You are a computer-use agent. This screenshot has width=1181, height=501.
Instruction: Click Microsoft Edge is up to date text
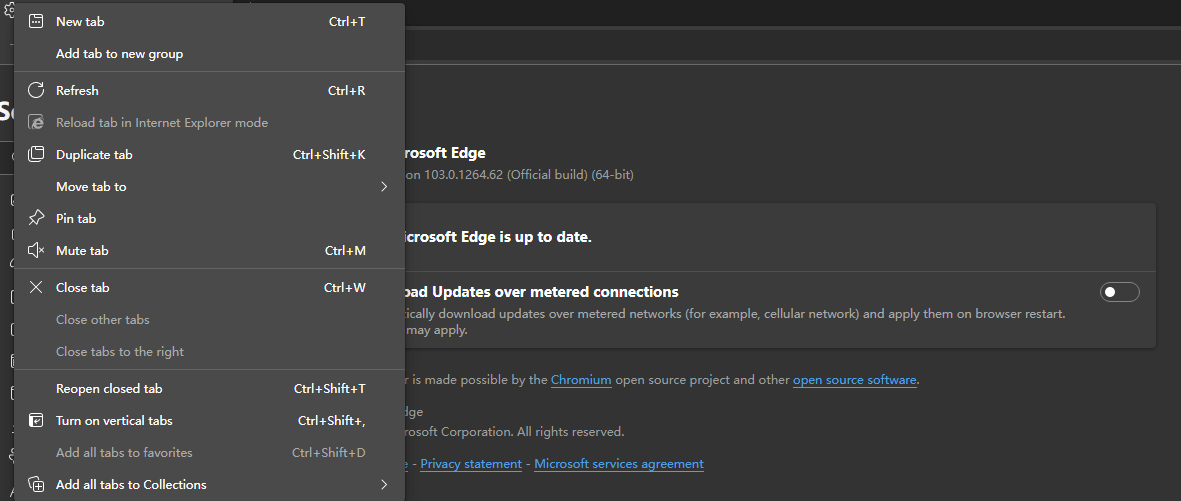[x=498, y=237]
